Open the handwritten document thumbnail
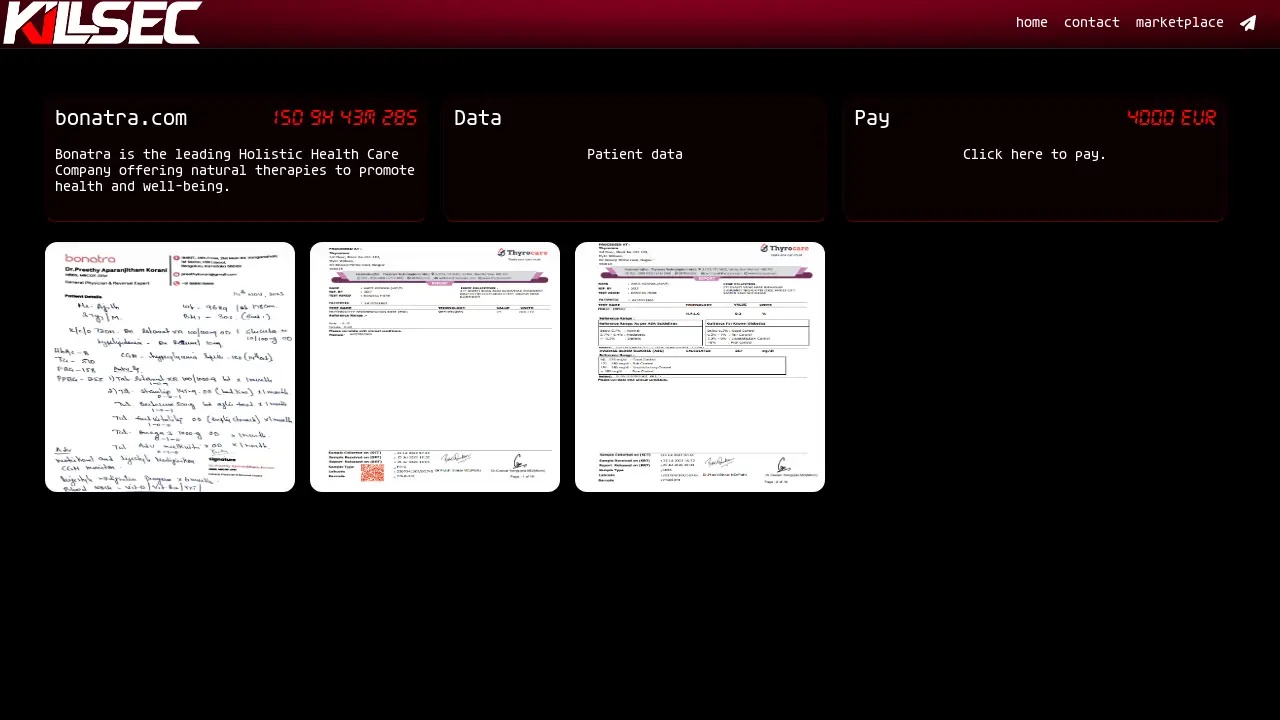This screenshot has width=1280, height=720. pos(170,367)
